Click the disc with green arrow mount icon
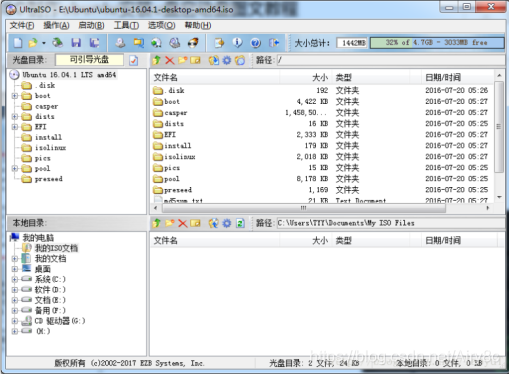This screenshot has width=509, height=375. click(156, 43)
